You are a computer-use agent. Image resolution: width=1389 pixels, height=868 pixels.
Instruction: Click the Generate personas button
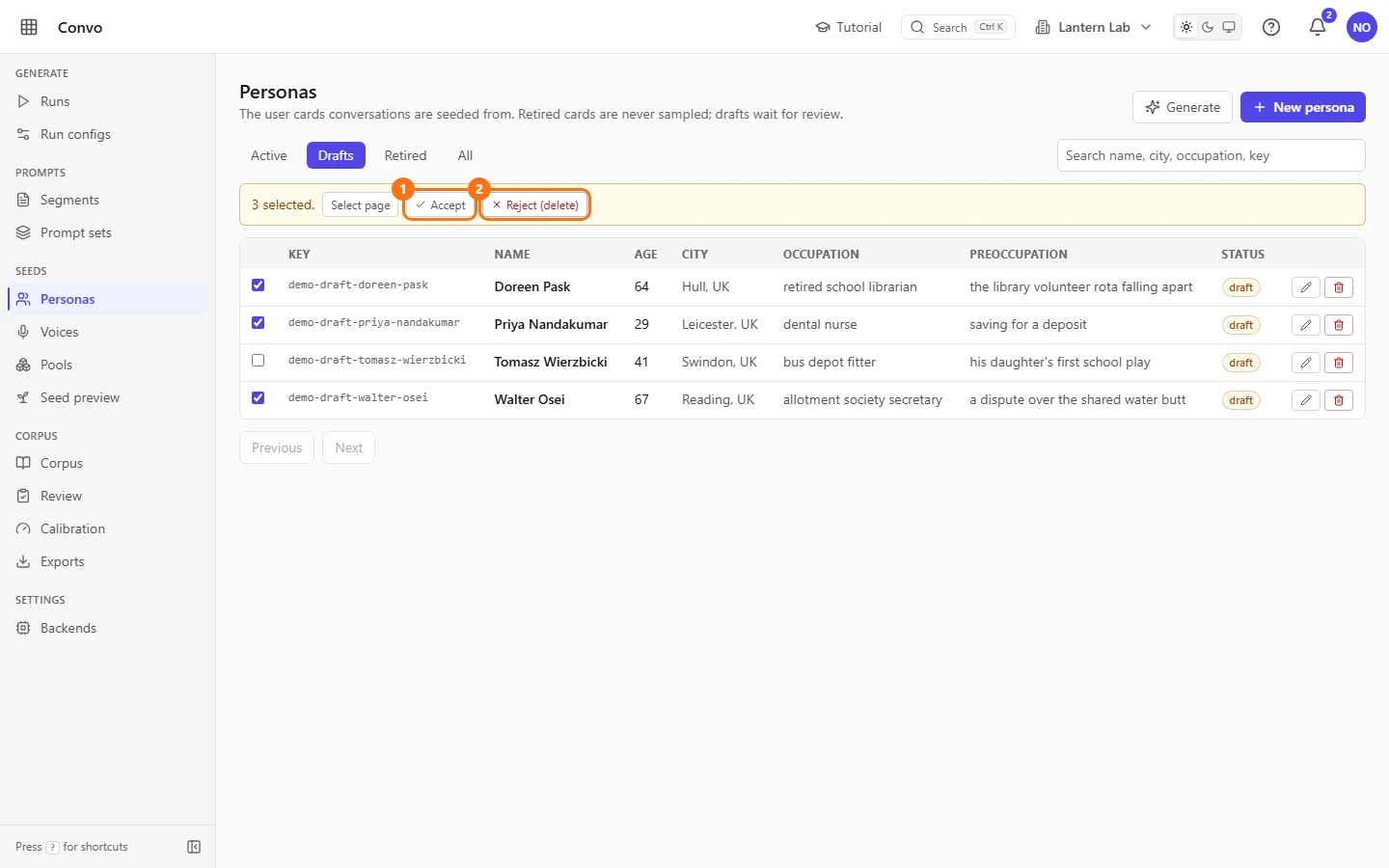pyautogui.click(x=1183, y=107)
